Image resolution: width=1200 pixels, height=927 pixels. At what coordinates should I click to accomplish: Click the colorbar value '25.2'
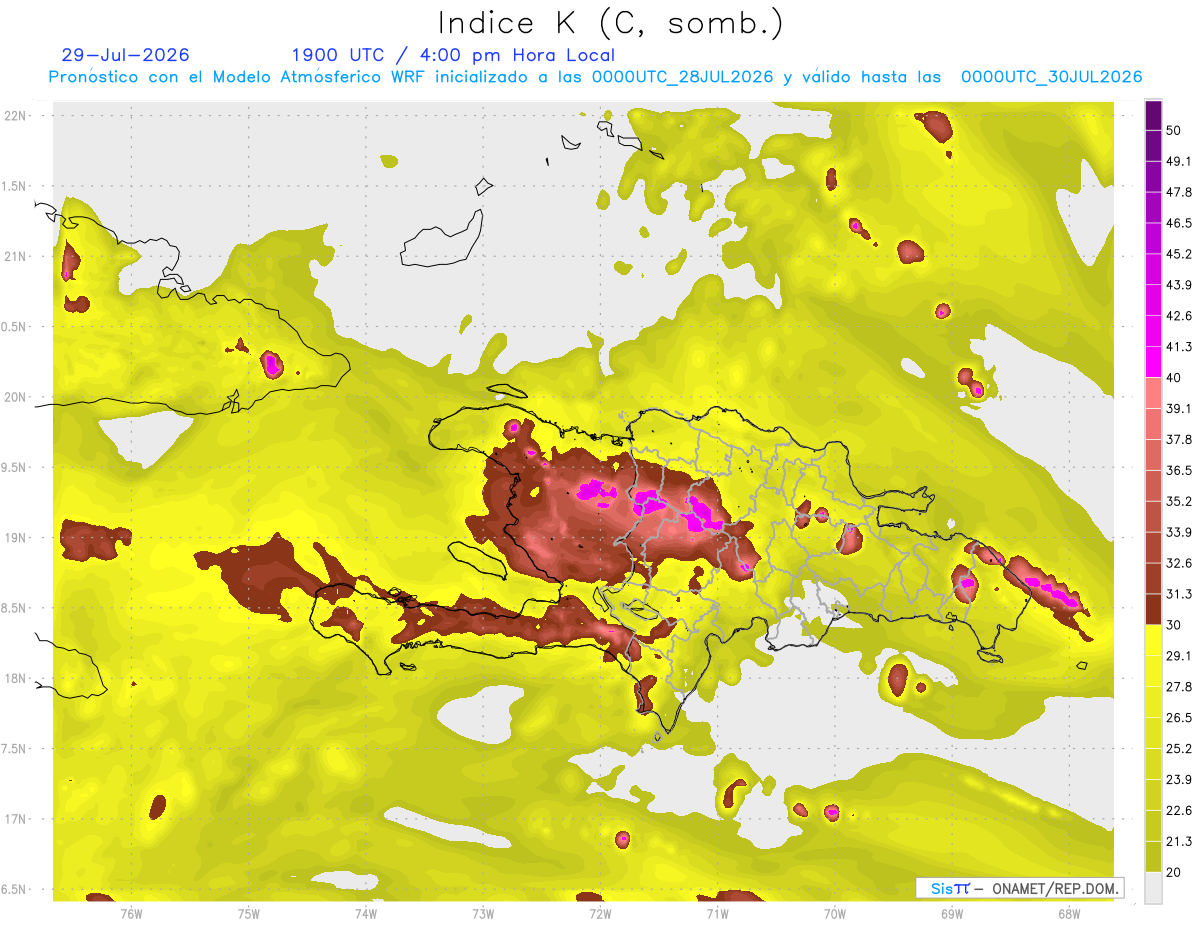click(x=1178, y=749)
